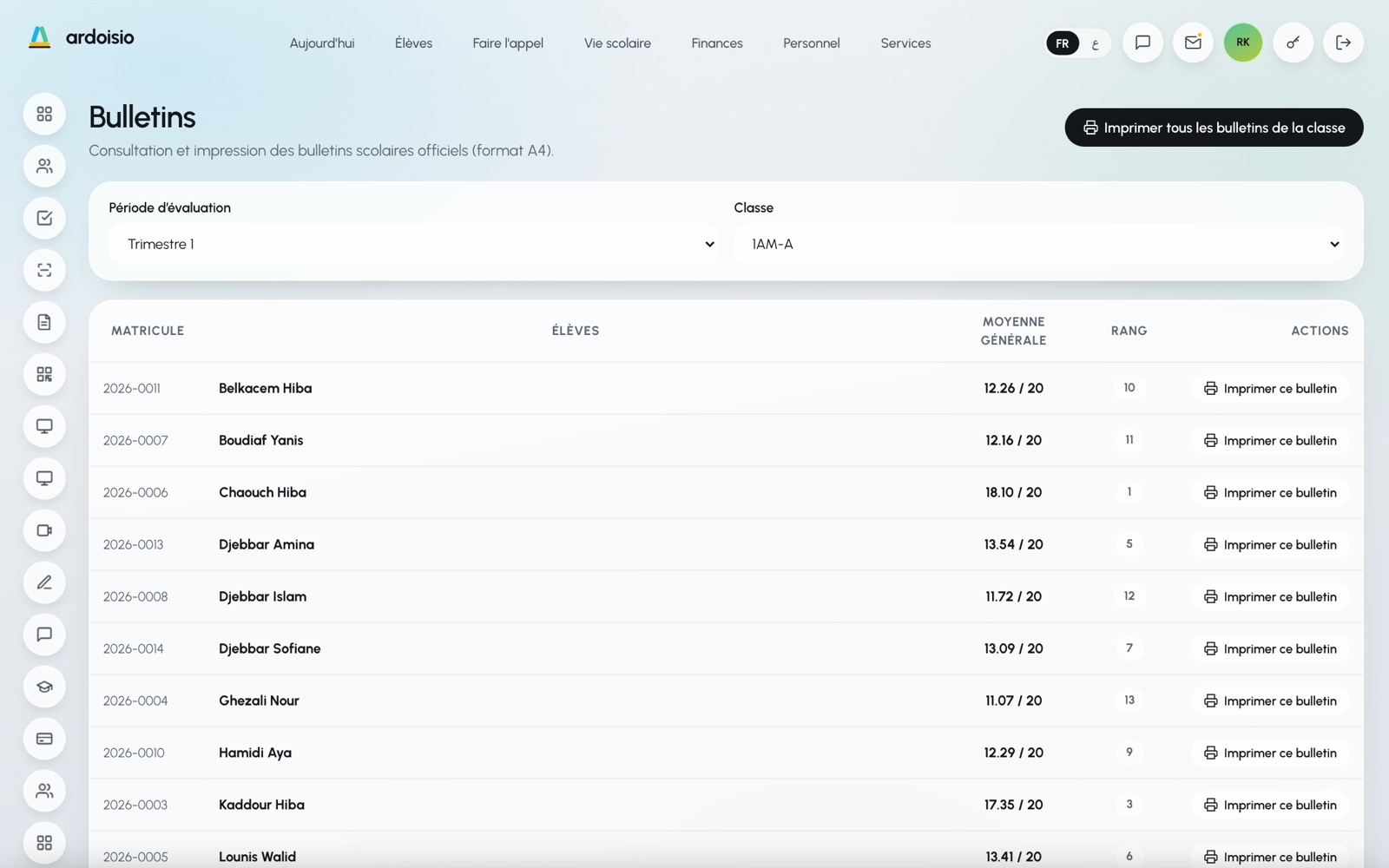Screen dimensions: 1389x868
Task: Click the RK user avatar
Action: [1243, 43]
